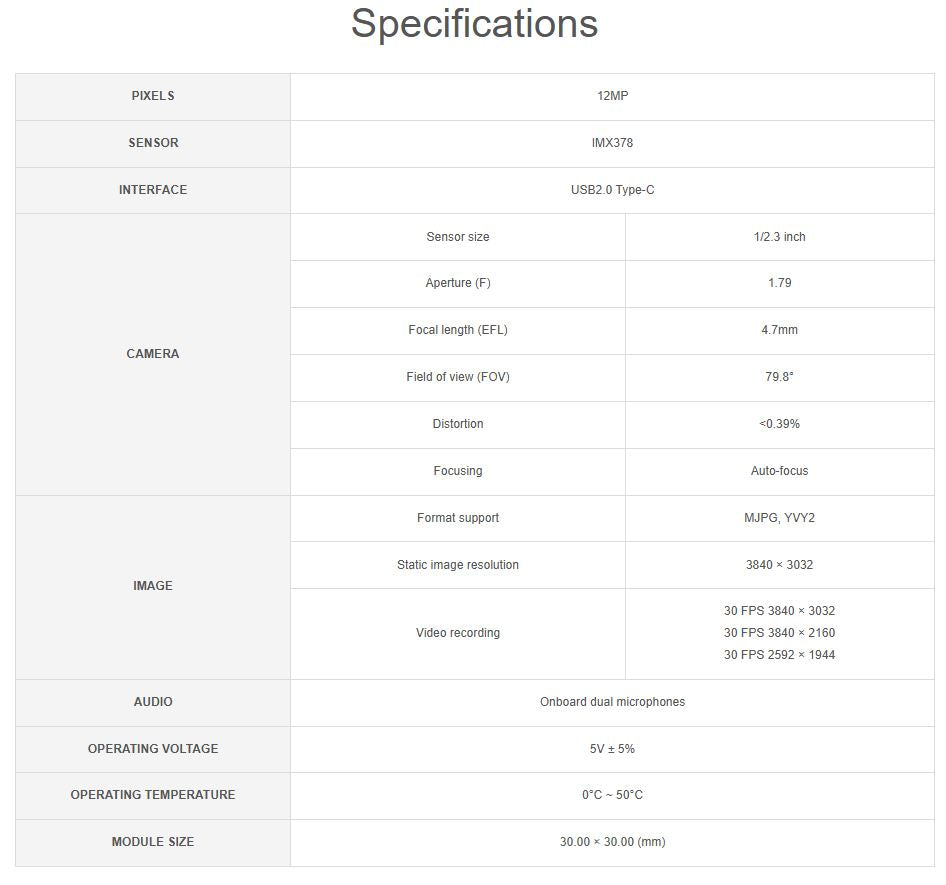Click the INTERFACE row header
Viewport: 946px width, 885px height.
coord(153,190)
